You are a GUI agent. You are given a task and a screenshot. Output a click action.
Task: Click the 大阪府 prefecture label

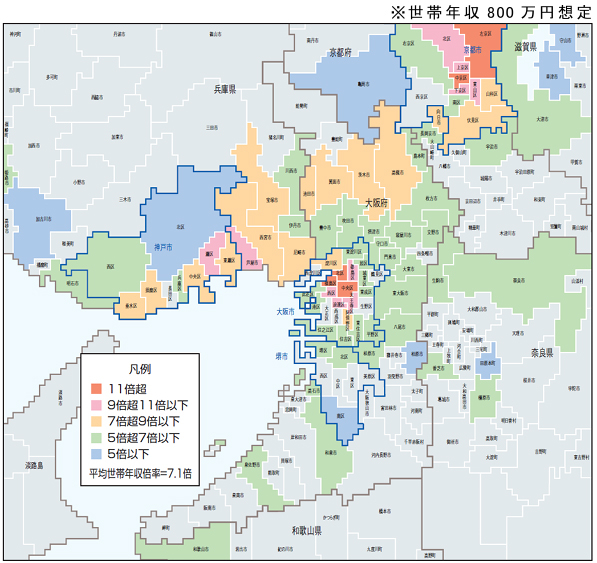(x=376, y=203)
